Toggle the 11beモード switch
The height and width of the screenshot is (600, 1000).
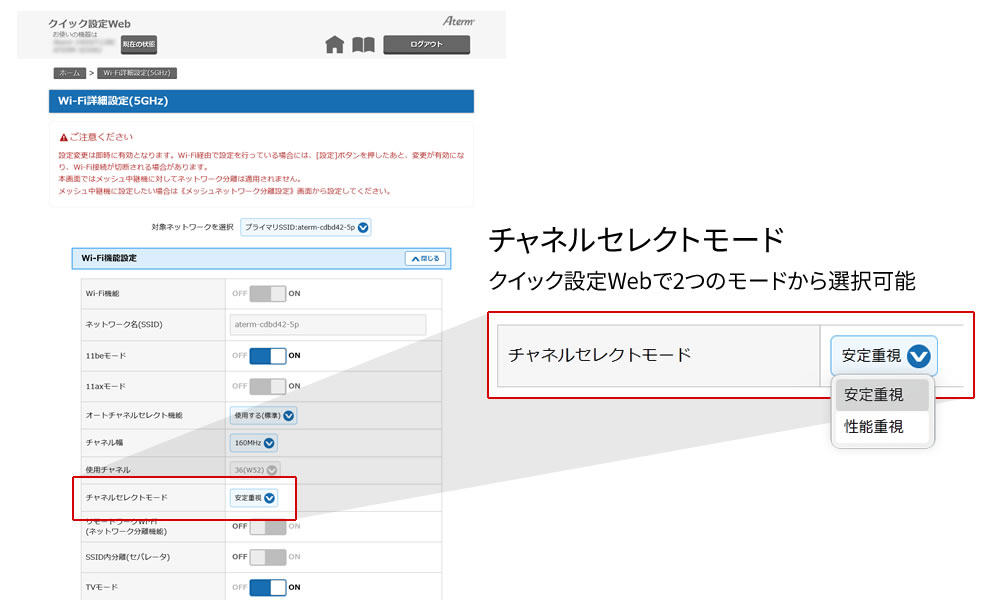(x=267, y=355)
